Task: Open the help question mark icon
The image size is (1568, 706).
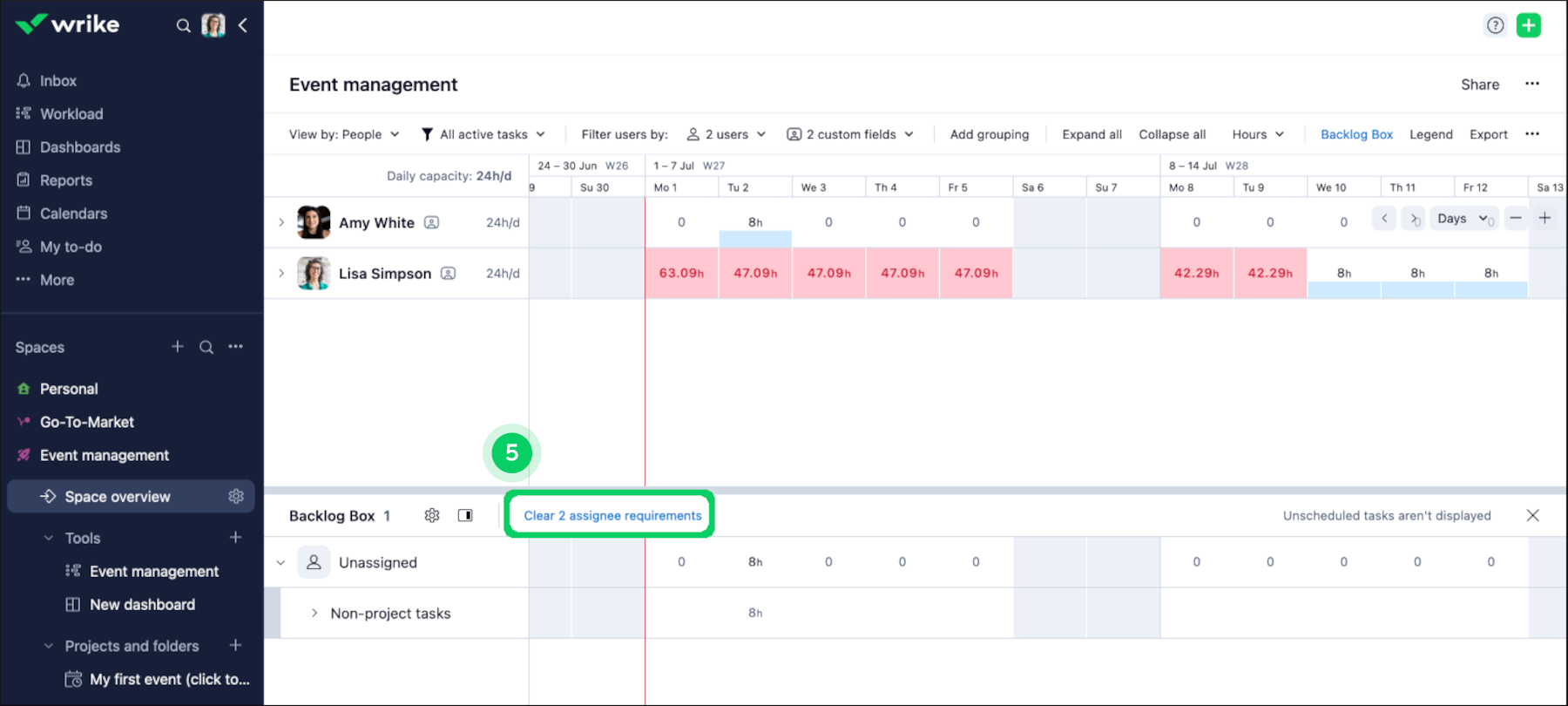Action: pyautogui.click(x=1496, y=25)
